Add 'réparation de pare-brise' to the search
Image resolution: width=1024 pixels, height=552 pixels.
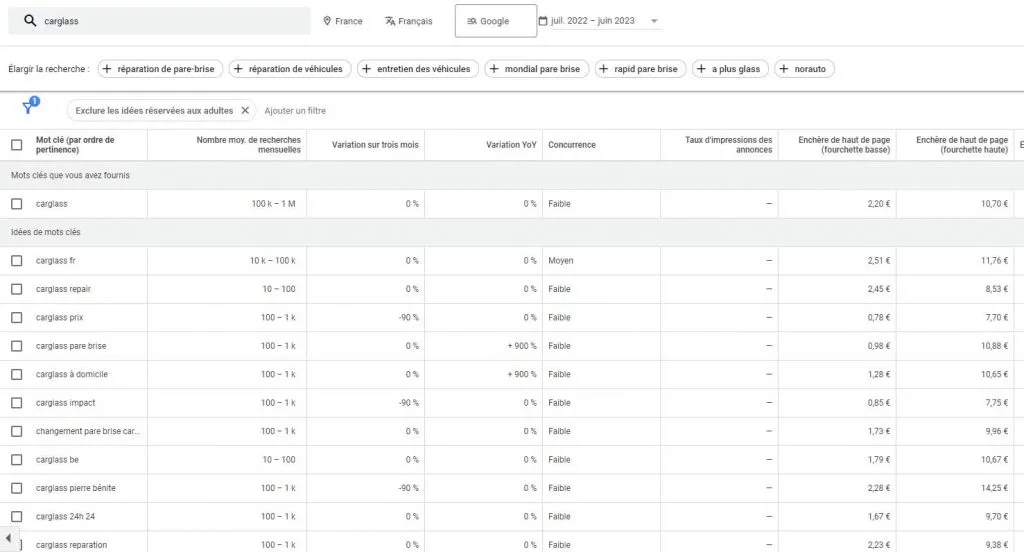[160, 69]
